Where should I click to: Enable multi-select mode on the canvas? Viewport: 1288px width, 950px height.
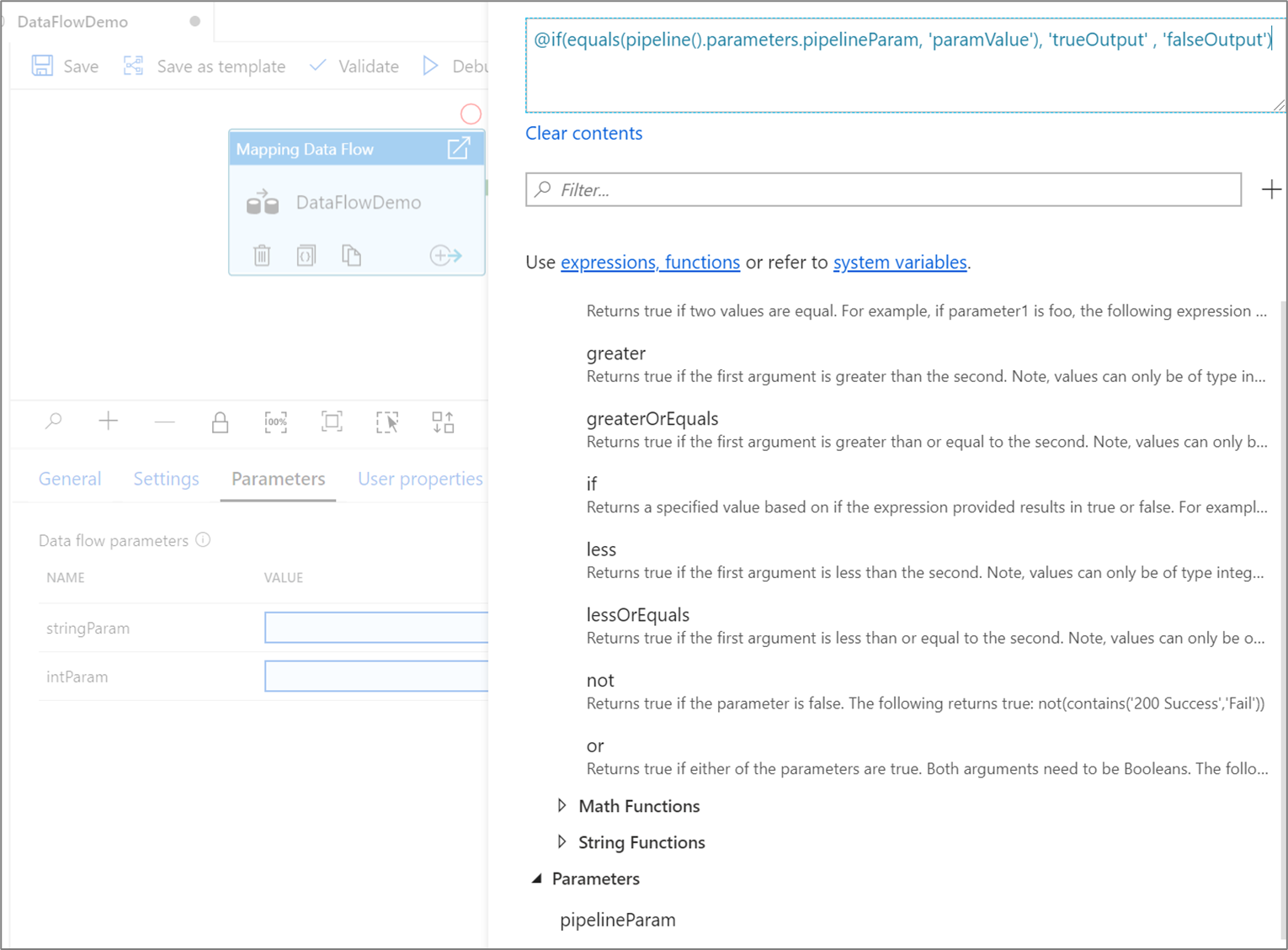tap(386, 422)
